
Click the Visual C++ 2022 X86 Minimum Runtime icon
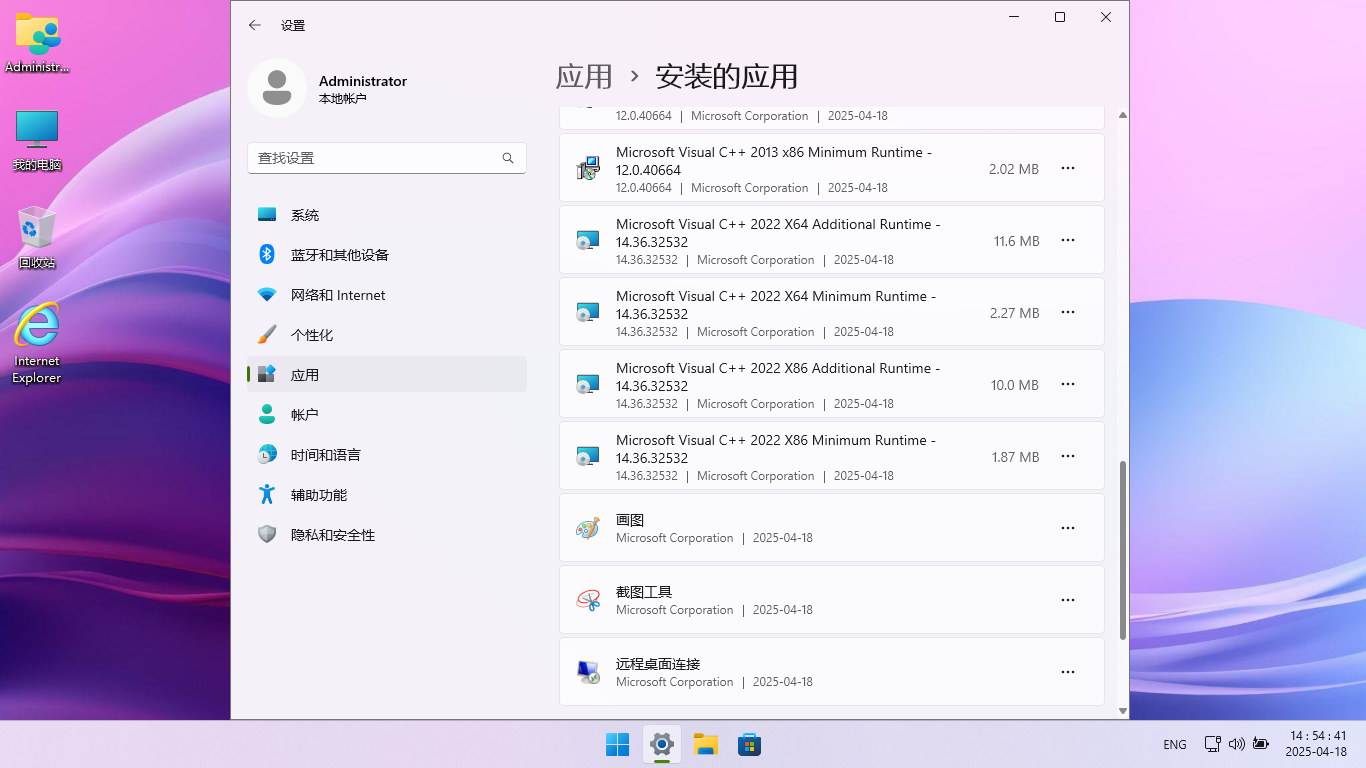(588, 456)
